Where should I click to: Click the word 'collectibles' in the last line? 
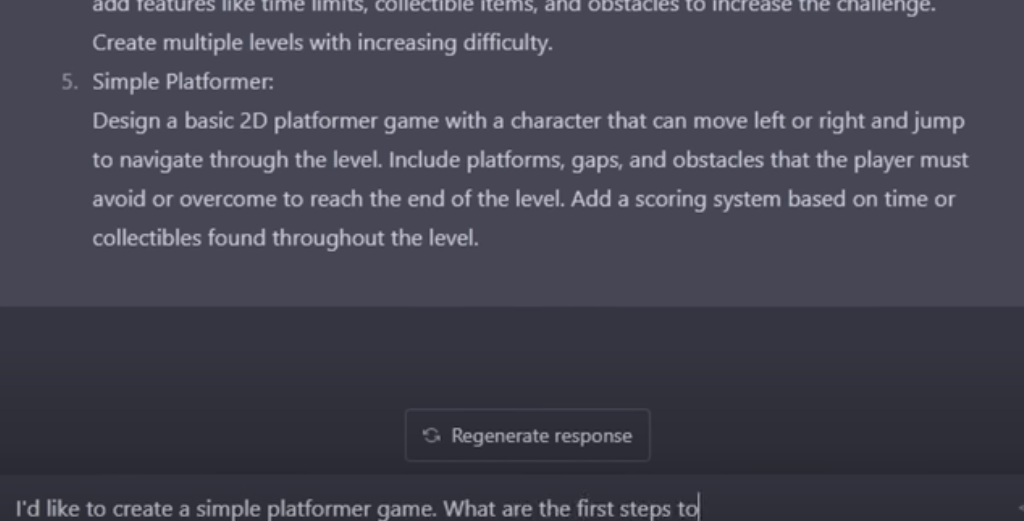click(x=147, y=238)
